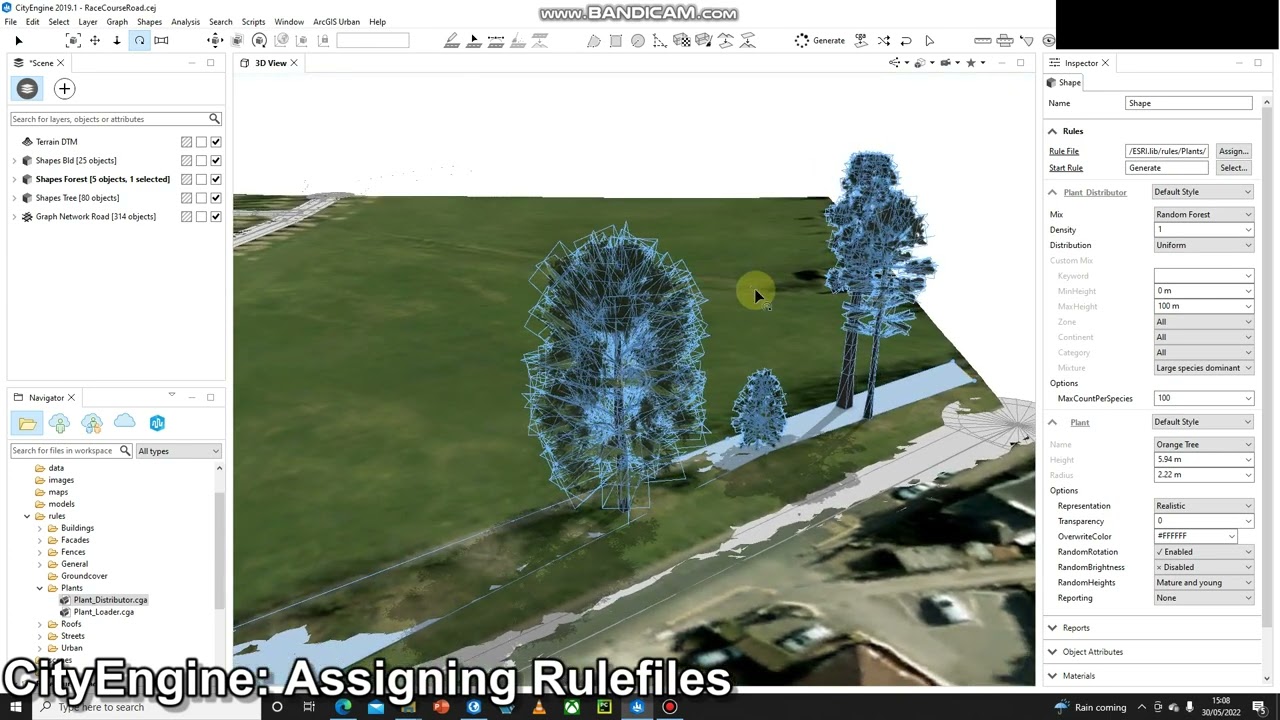The image size is (1280, 720).
Task: Click the Select start rule button
Action: [1233, 168]
